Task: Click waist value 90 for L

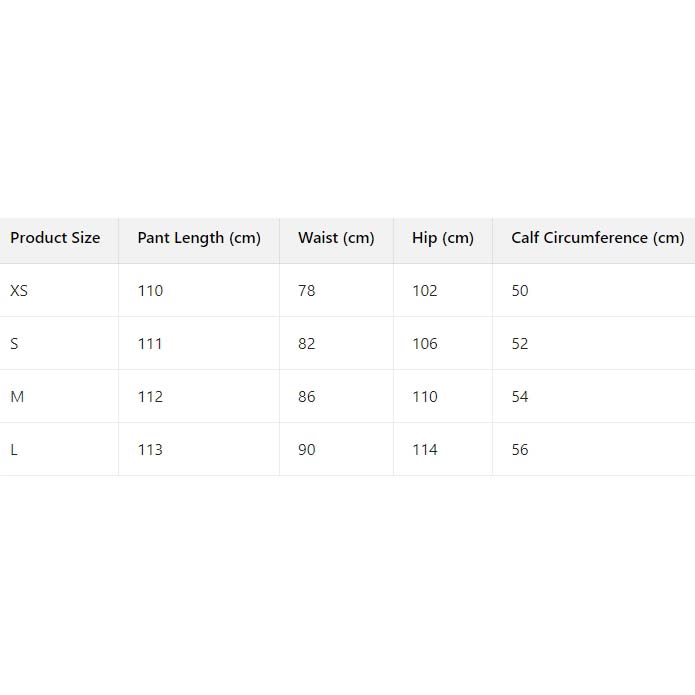Action: [x=306, y=450]
